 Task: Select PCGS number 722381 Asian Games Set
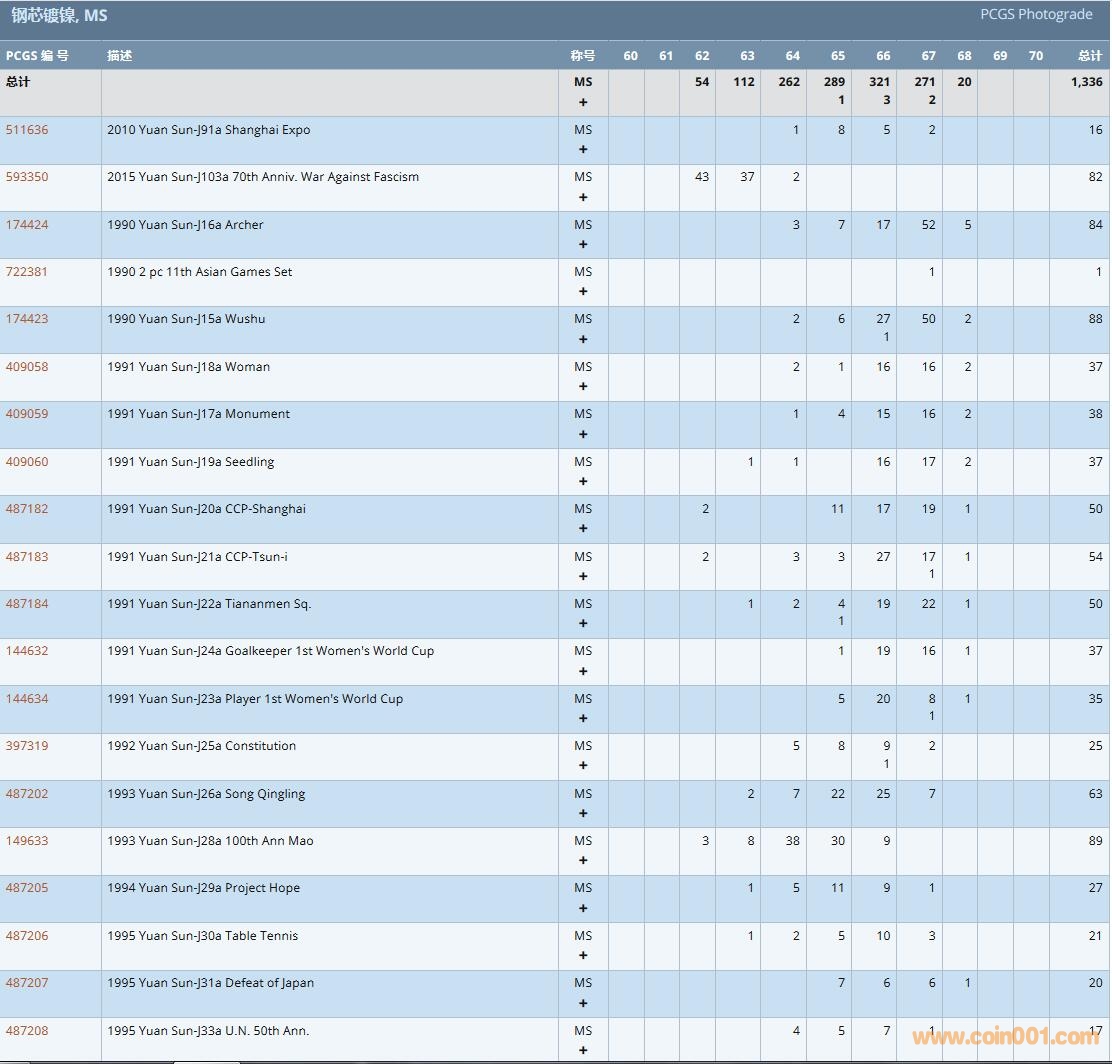(27, 272)
